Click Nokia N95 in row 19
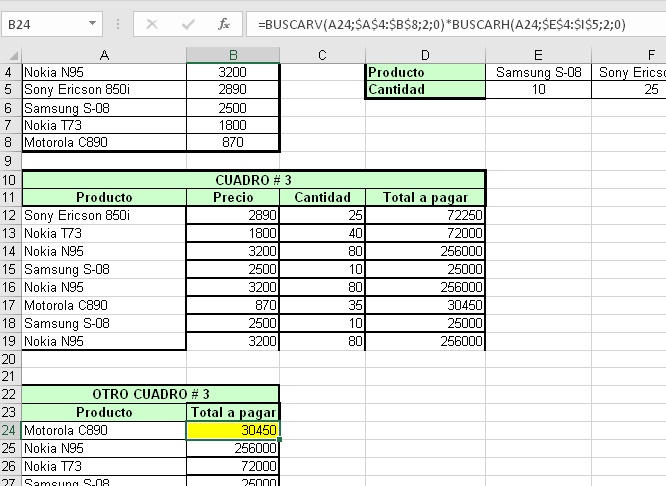Image resolution: width=666 pixels, height=486 pixels. tap(104, 341)
